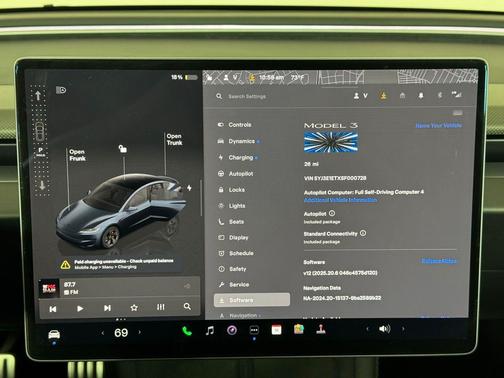Tap the 3D car model
504x378 pixels.
tap(121, 212)
